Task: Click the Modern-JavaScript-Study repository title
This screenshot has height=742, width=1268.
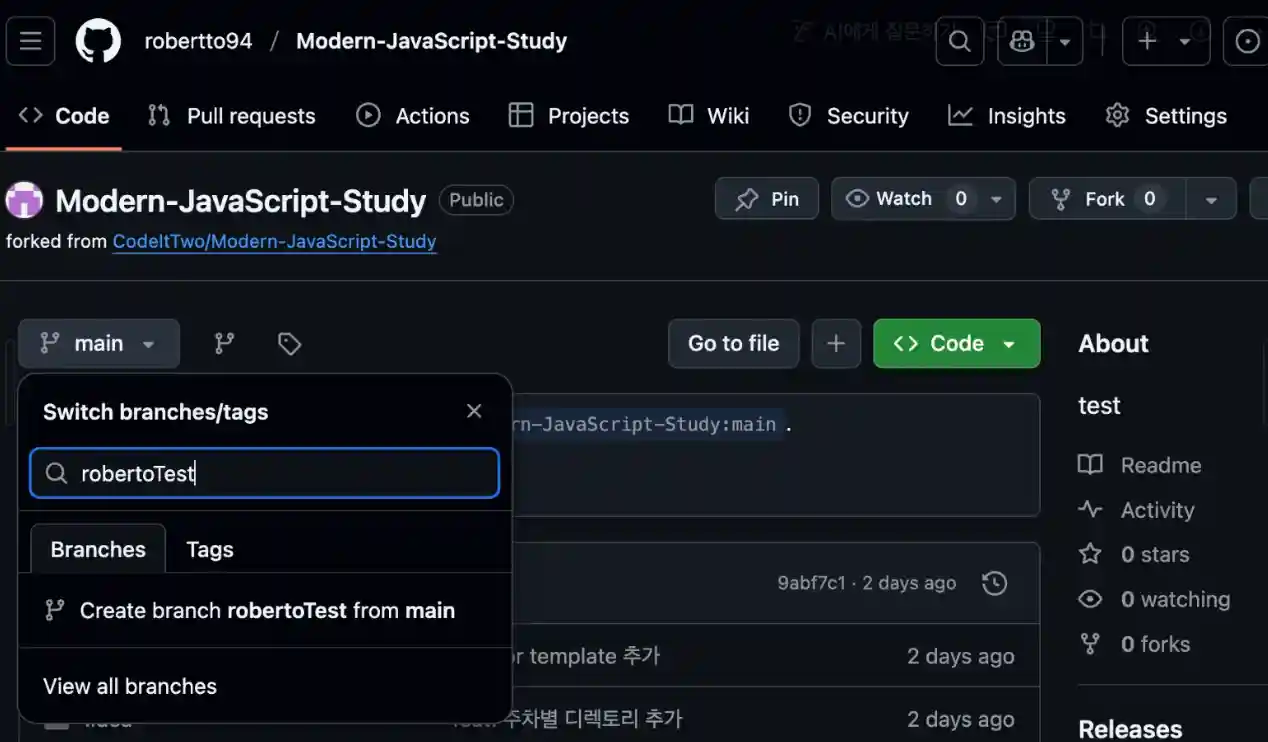Action: [x=241, y=200]
